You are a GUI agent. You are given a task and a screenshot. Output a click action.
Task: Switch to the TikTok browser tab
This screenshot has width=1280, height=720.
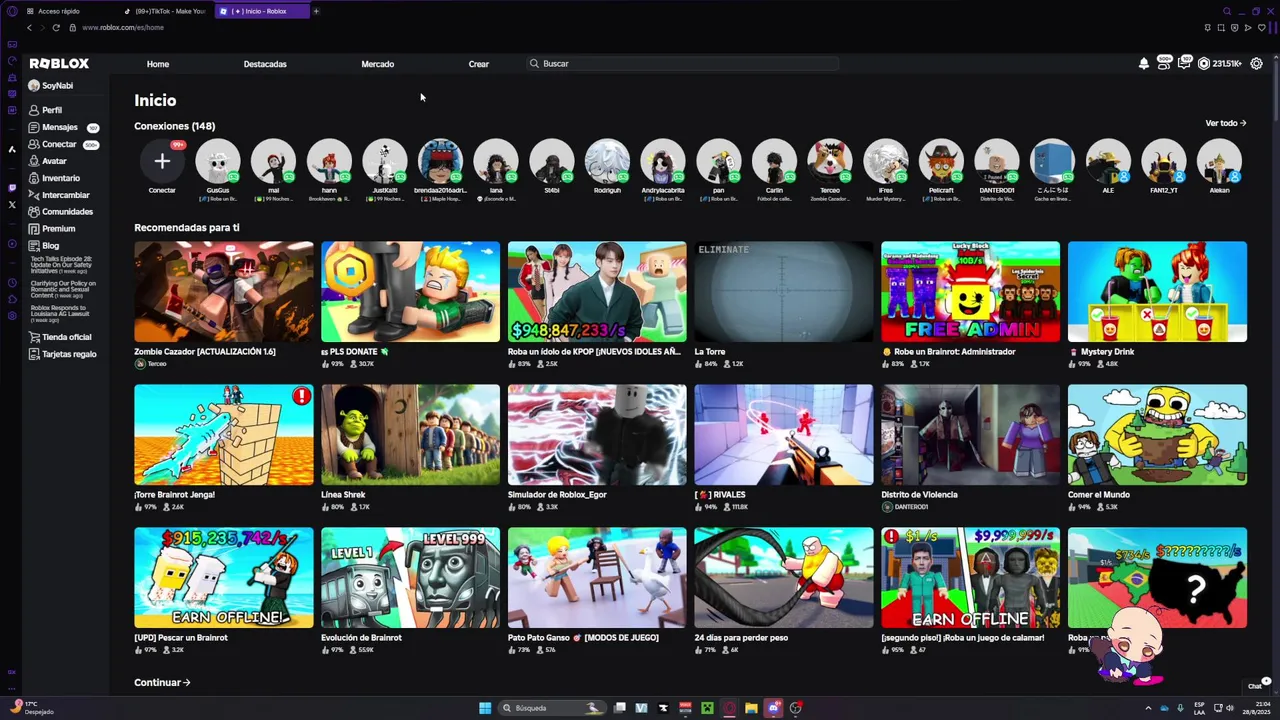[166, 11]
